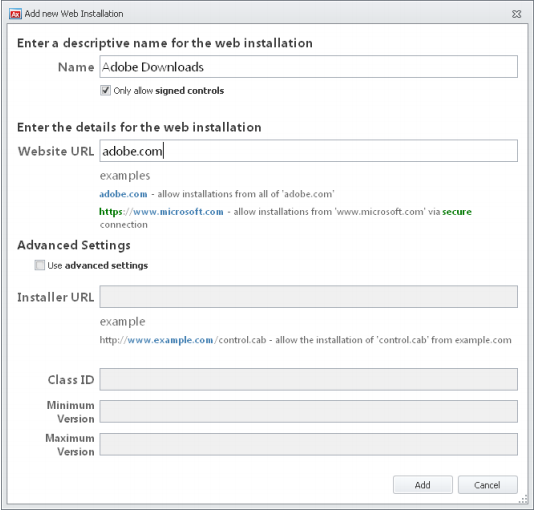
Task: Close the Add new Web Installation dialog
Action: [x=516, y=14]
